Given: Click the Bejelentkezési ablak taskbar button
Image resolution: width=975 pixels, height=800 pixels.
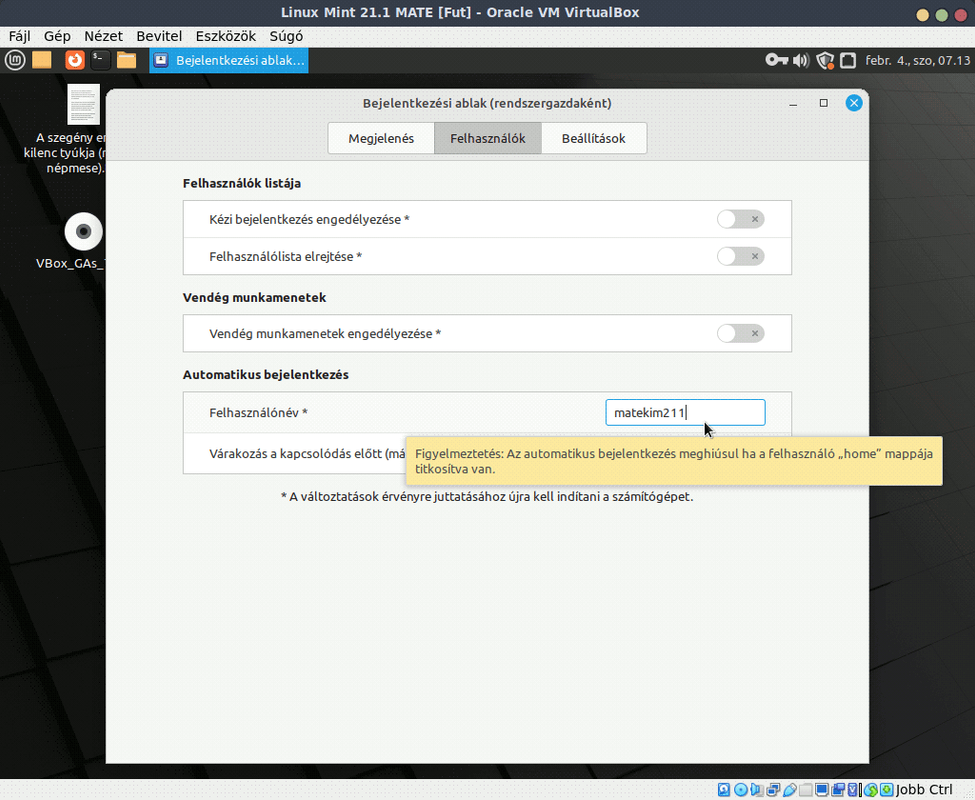Looking at the screenshot, I should [229, 60].
